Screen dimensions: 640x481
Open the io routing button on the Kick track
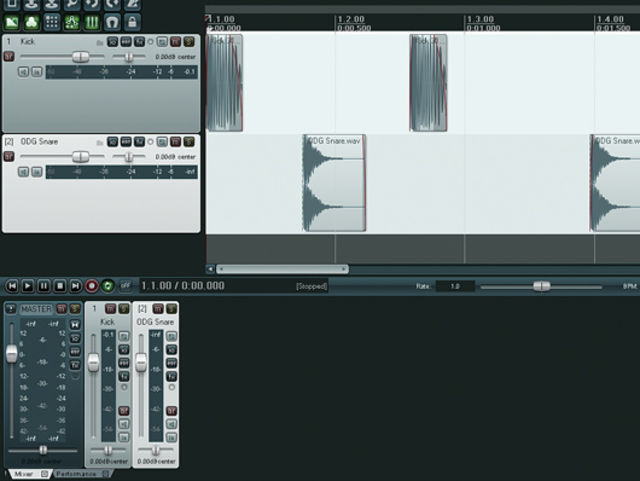point(112,42)
